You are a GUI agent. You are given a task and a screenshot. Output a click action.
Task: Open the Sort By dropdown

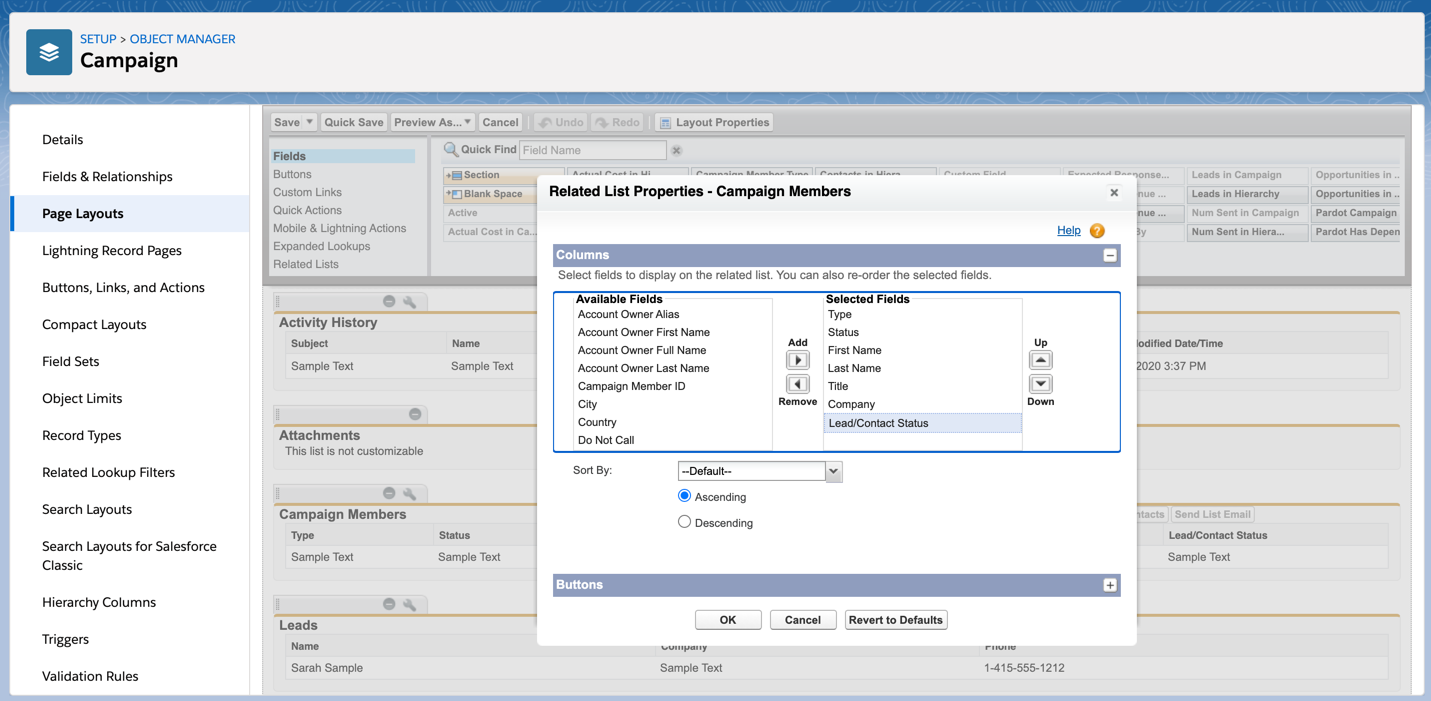(759, 471)
